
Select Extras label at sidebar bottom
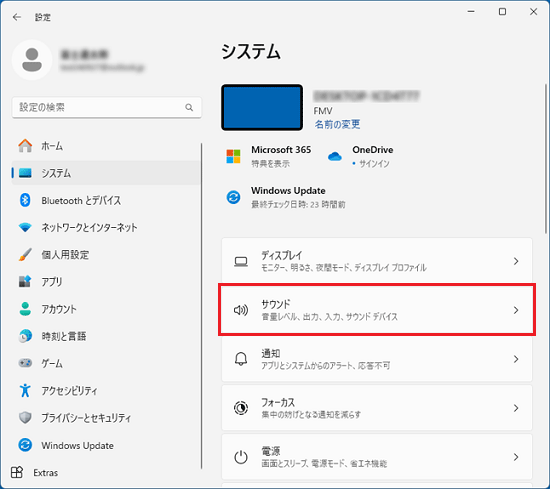(x=46, y=473)
